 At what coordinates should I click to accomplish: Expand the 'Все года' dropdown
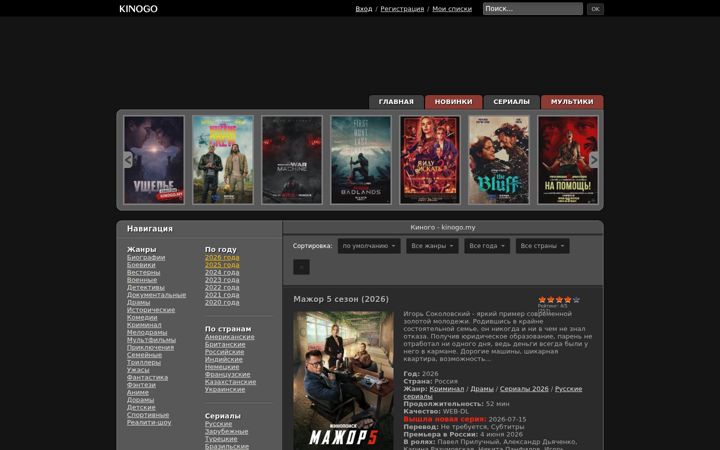pos(487,246)
